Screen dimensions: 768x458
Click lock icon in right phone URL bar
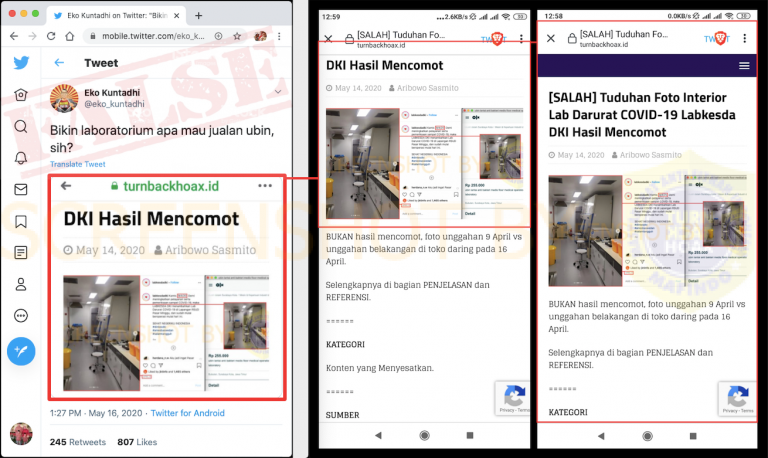[572, 38]
